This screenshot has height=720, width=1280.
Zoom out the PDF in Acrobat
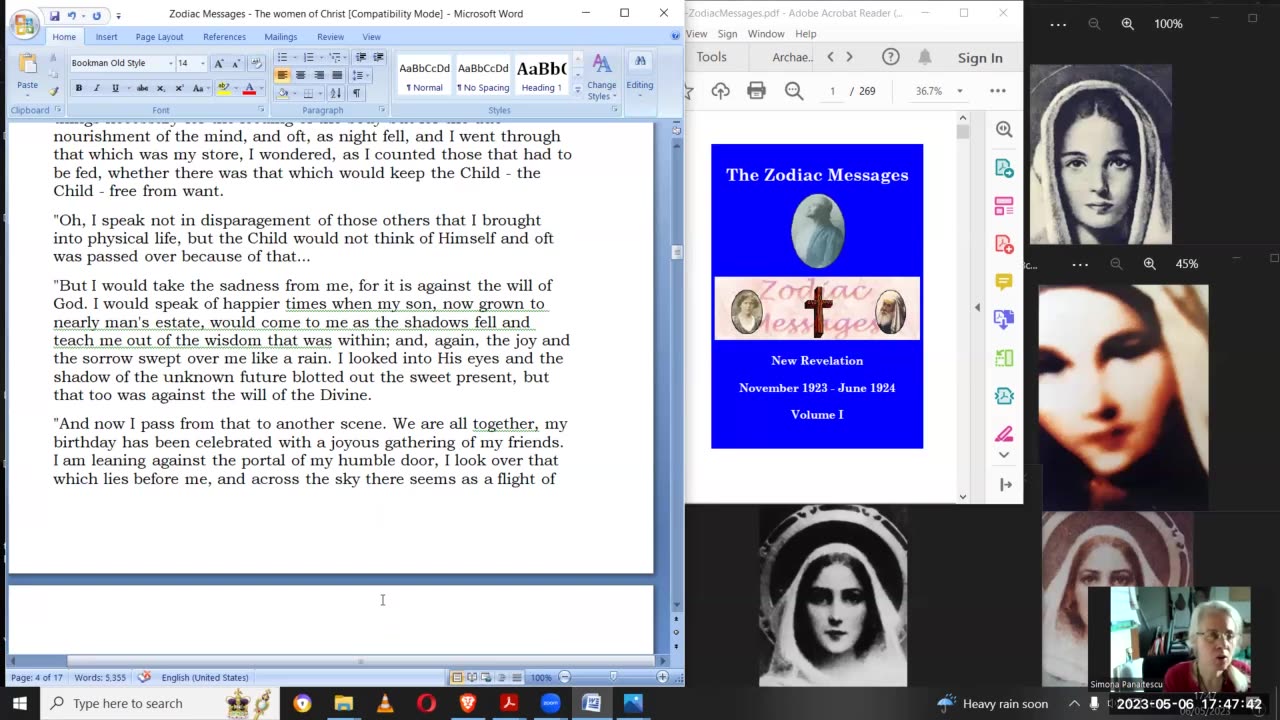(794, 91)
